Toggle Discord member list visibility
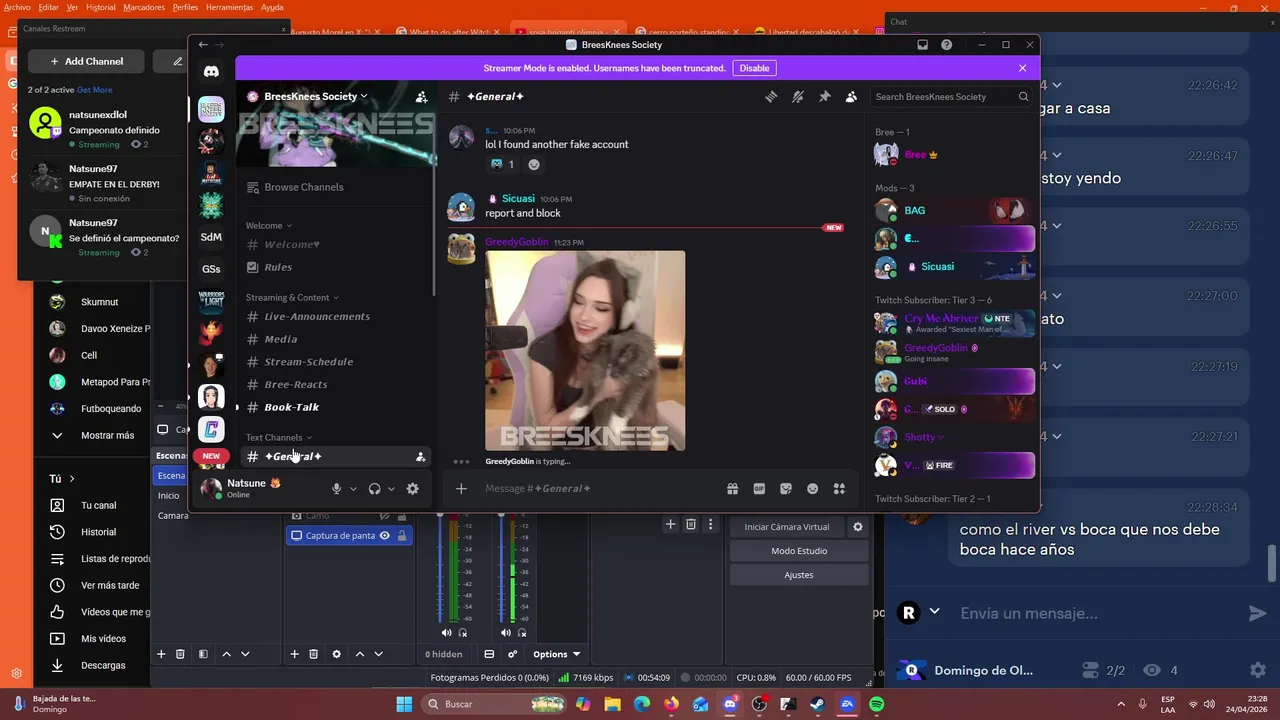Image resolution: width=1280 pixels, height=720 pixels. (x=851, y=97)
